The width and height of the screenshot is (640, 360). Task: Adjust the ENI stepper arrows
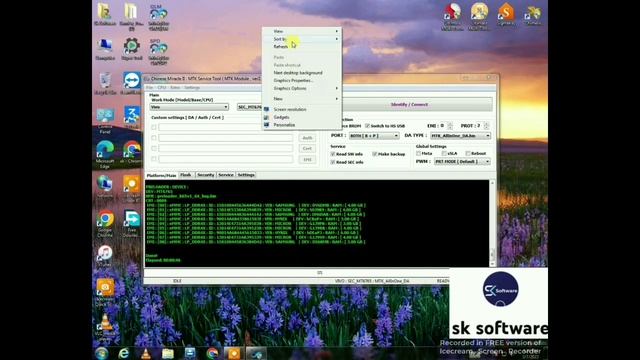[450, 126]
